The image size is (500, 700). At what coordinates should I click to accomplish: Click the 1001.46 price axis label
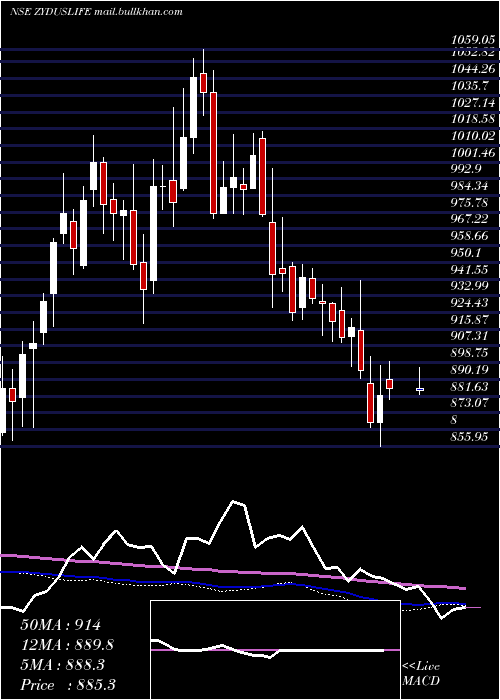click(473, 153)
